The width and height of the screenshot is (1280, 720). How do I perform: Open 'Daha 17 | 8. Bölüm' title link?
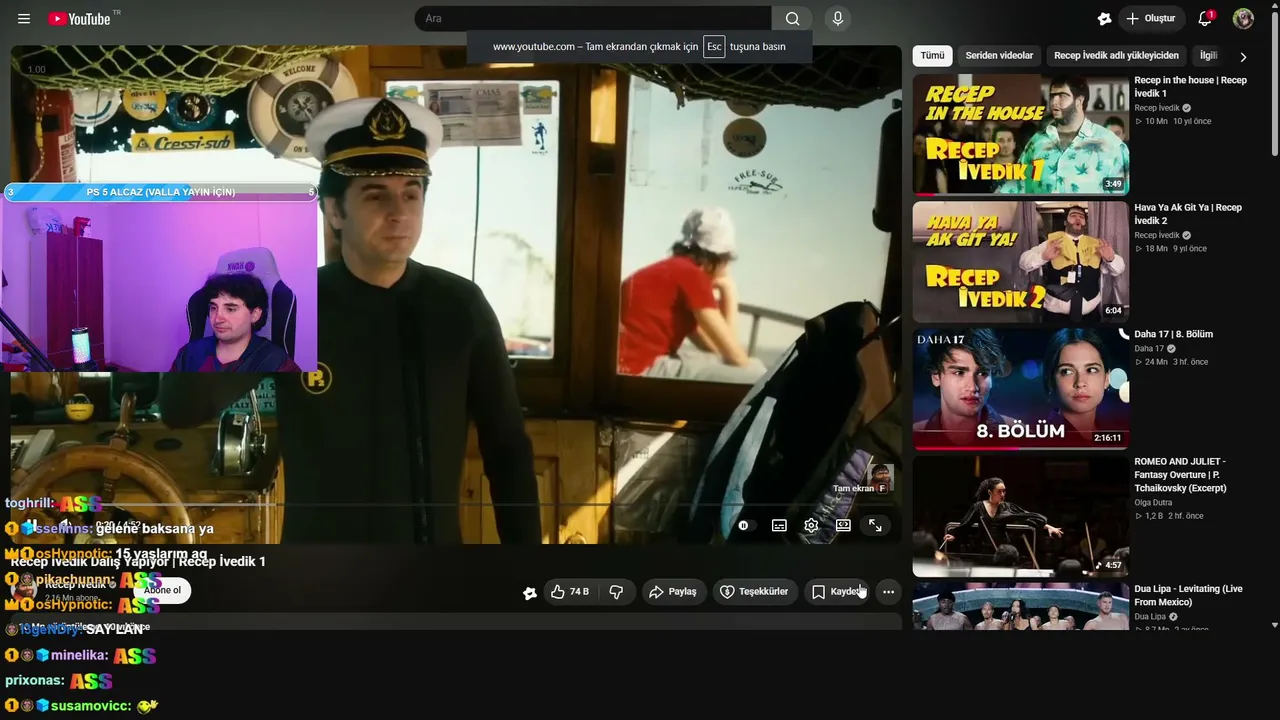[x=1173, y=334]
